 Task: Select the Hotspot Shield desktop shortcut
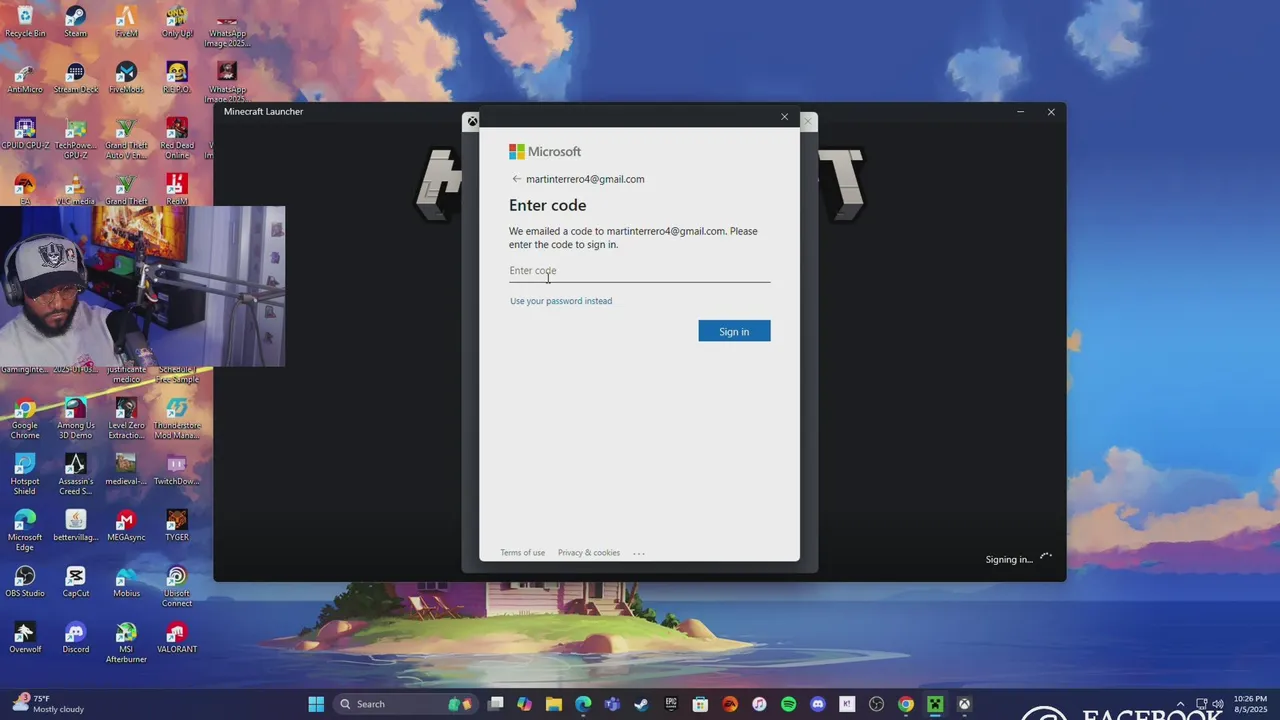(x=25, y=475)
